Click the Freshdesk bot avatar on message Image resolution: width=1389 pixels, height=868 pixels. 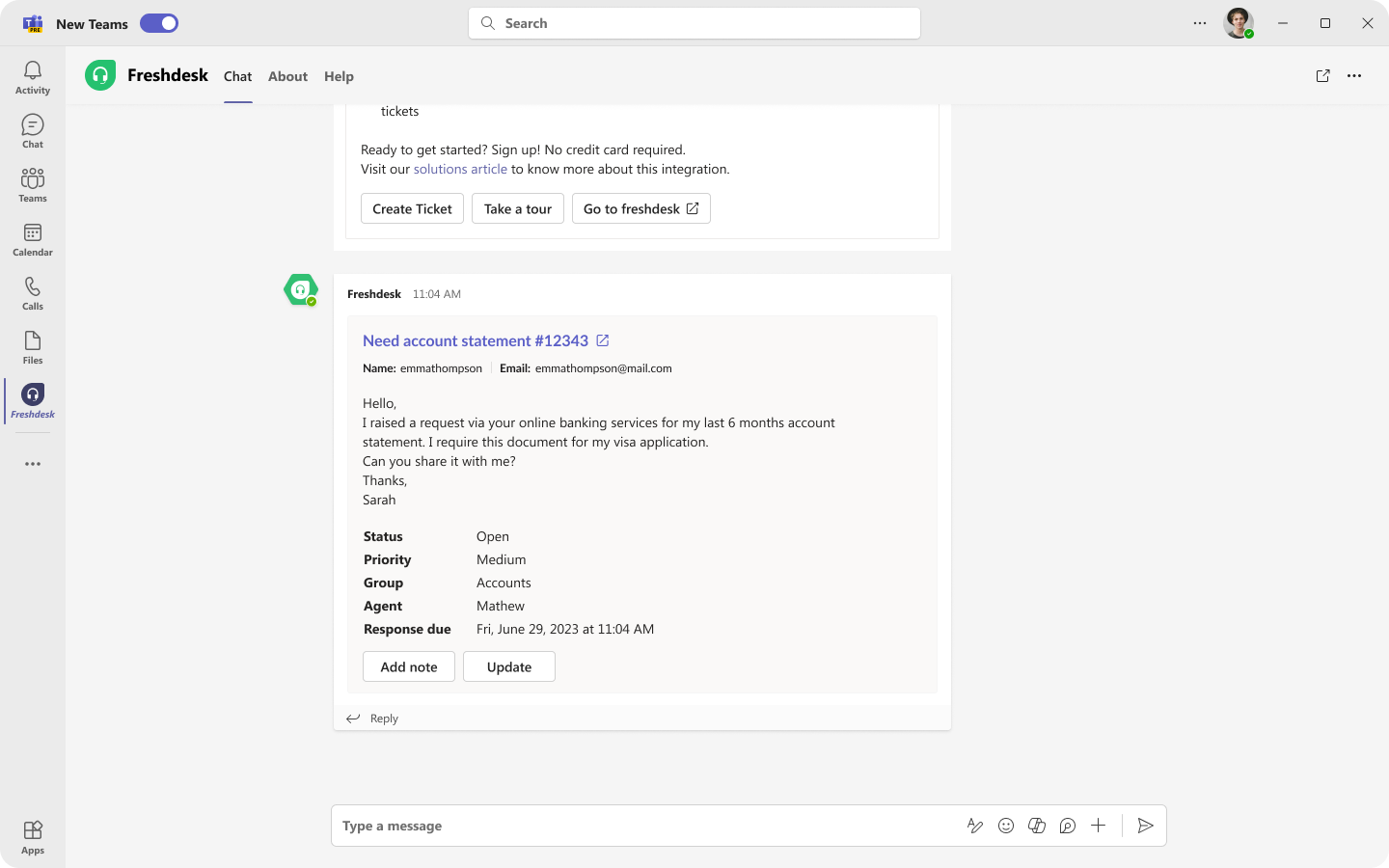(x=301, y=289)
